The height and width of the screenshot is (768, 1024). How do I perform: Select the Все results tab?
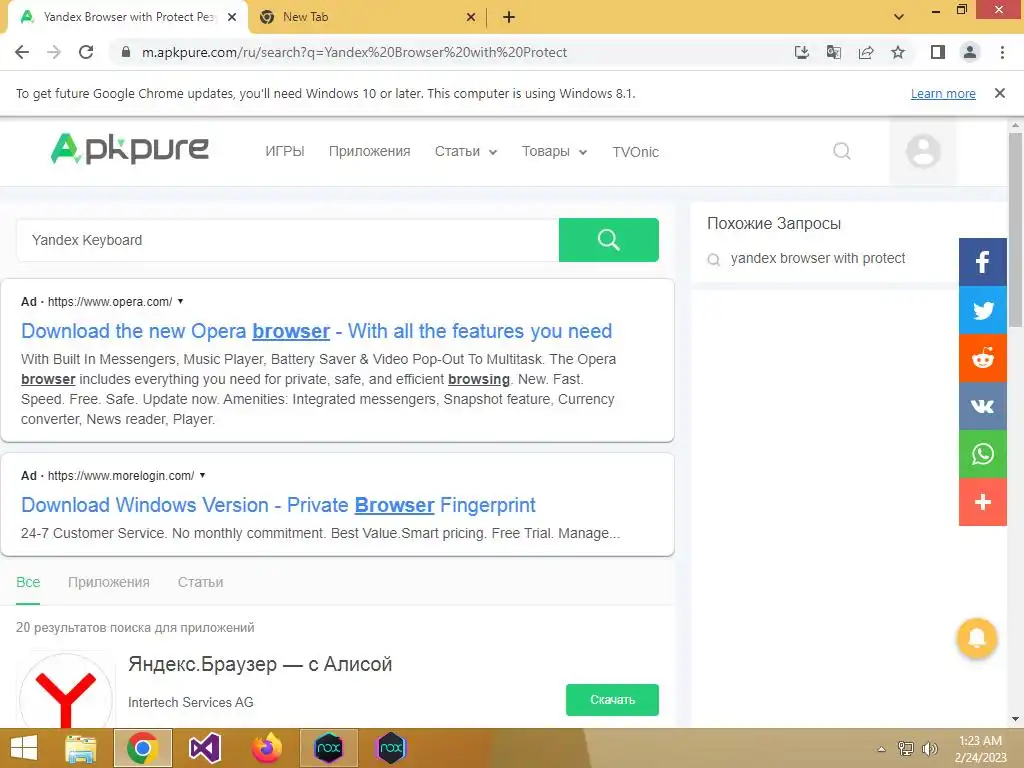[28, 582]
